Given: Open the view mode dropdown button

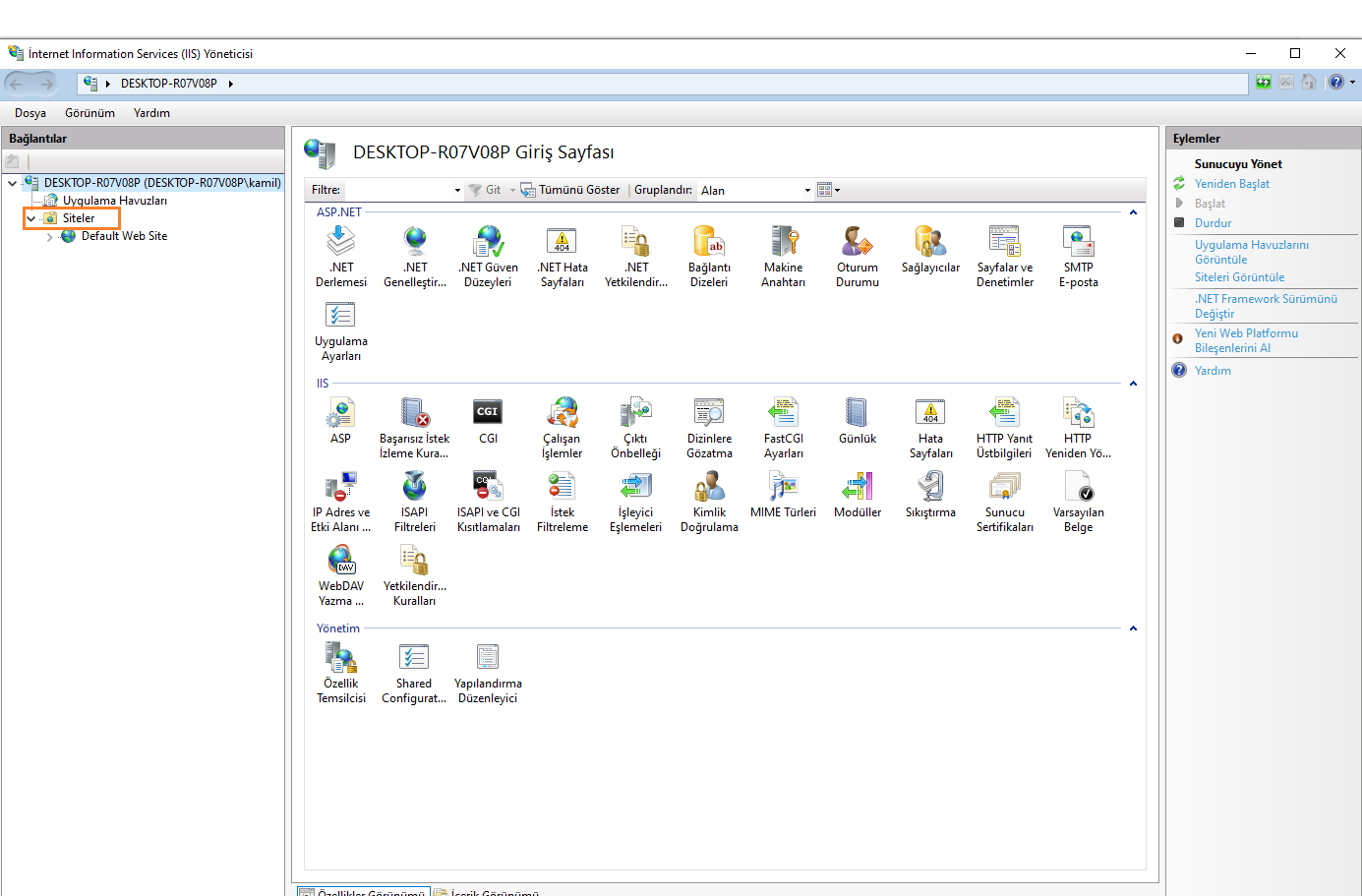Looking at the screenshot, I should (829, 190).
